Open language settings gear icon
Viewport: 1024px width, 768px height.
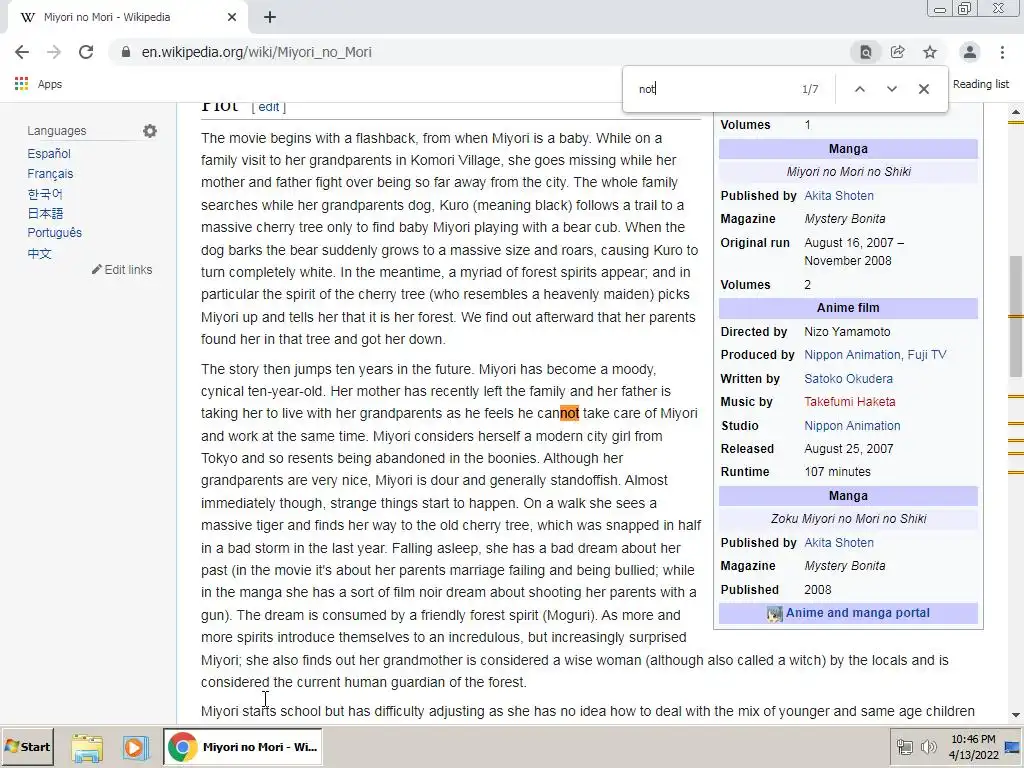(150, 131)
